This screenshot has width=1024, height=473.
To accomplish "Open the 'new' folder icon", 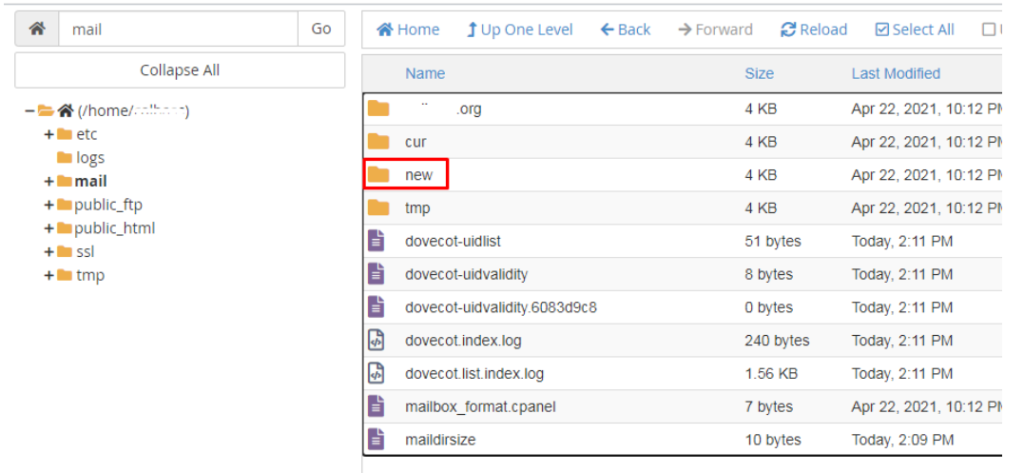I will click(378, 175).
